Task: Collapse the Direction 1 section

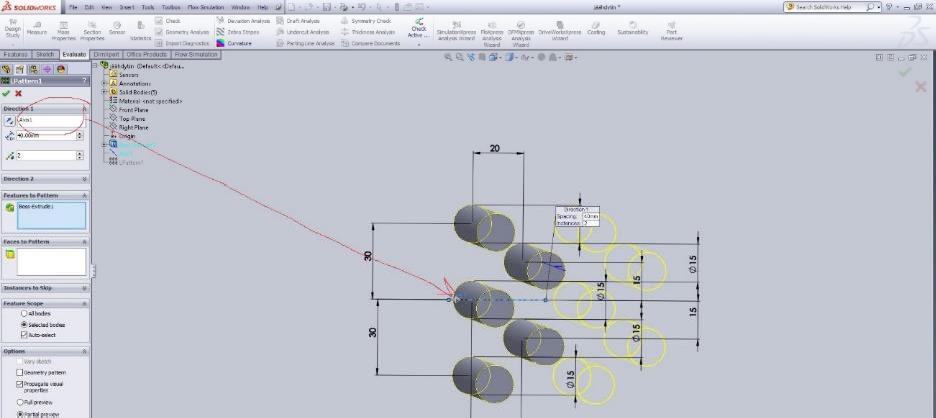Action: pos(84,109)
